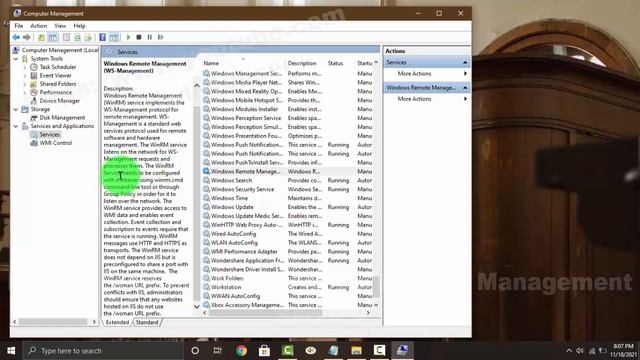
Task: Collapse Windows Remote Manage... section in Actions pane
Action: point(465,88)
